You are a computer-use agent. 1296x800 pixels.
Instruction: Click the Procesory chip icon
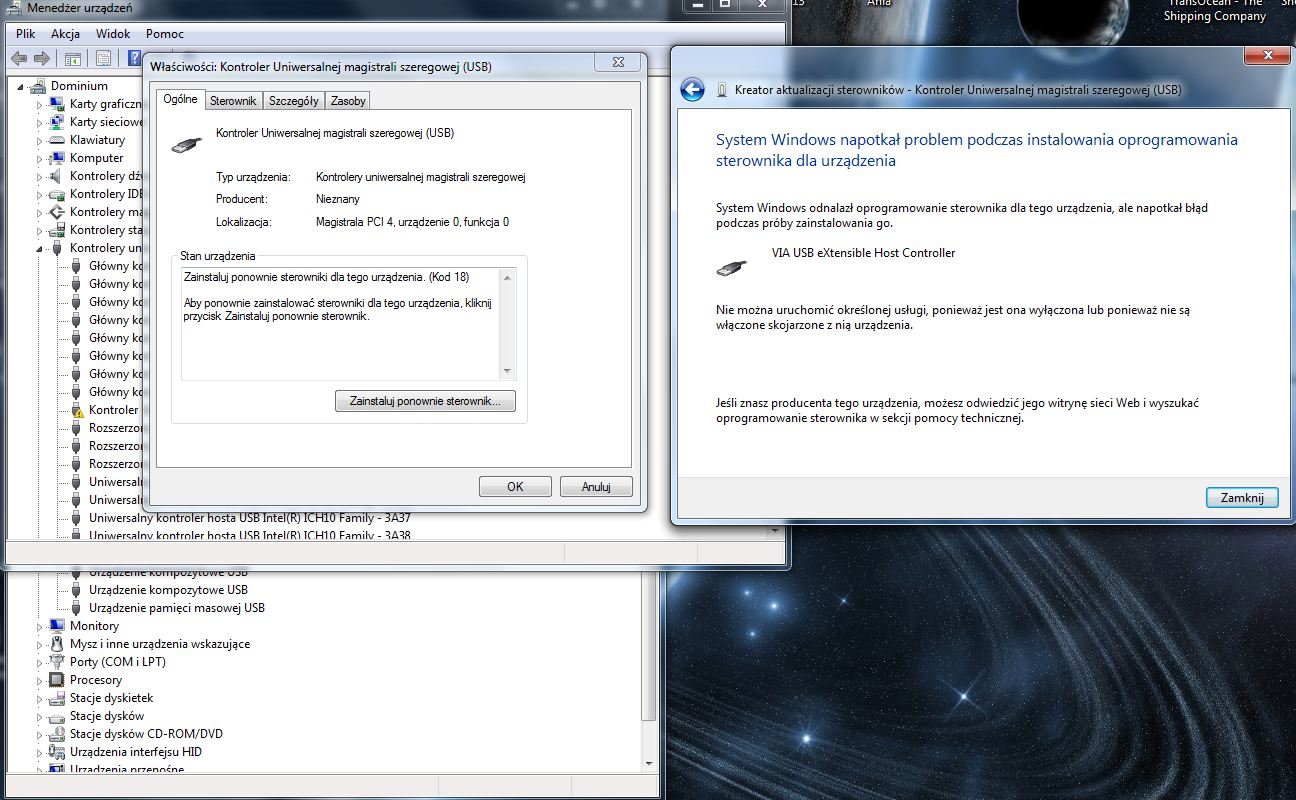tap(58, 680)
